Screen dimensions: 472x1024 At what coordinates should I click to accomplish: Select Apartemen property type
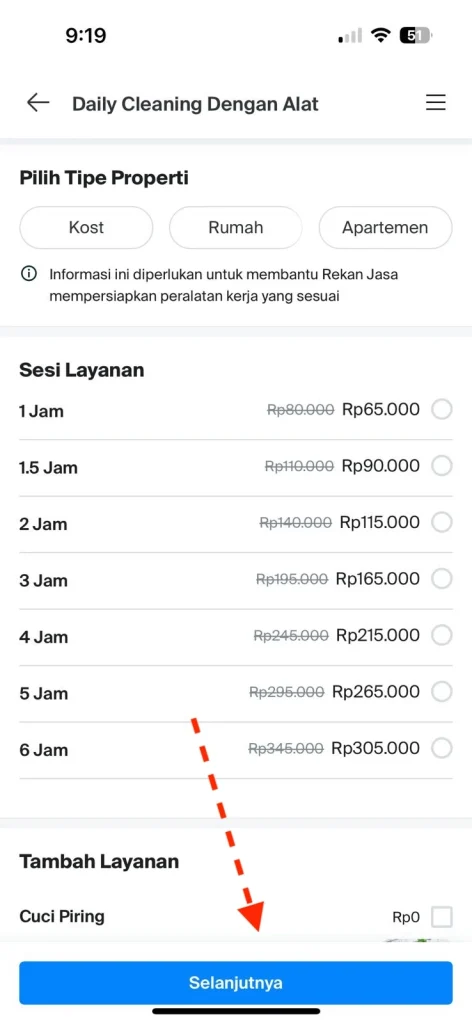click(385, 228)
